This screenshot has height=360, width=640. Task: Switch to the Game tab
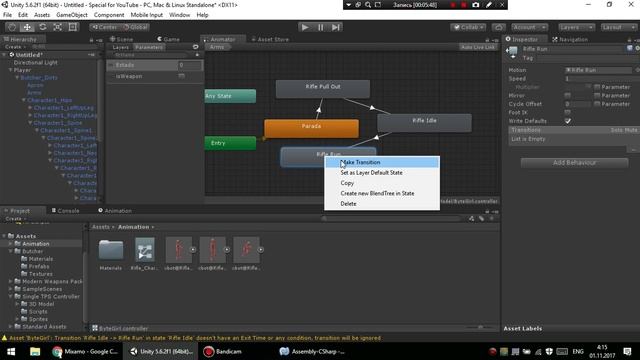point(168,39)
